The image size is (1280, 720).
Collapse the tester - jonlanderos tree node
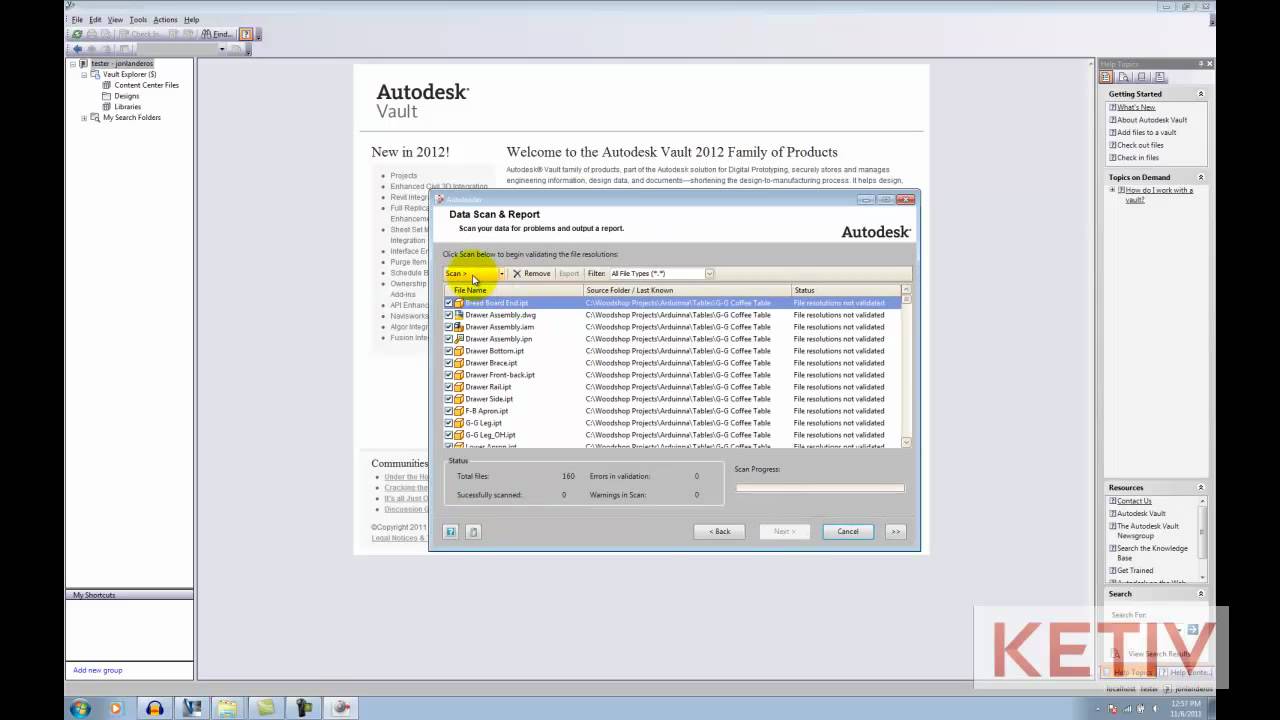pos(72,63)
